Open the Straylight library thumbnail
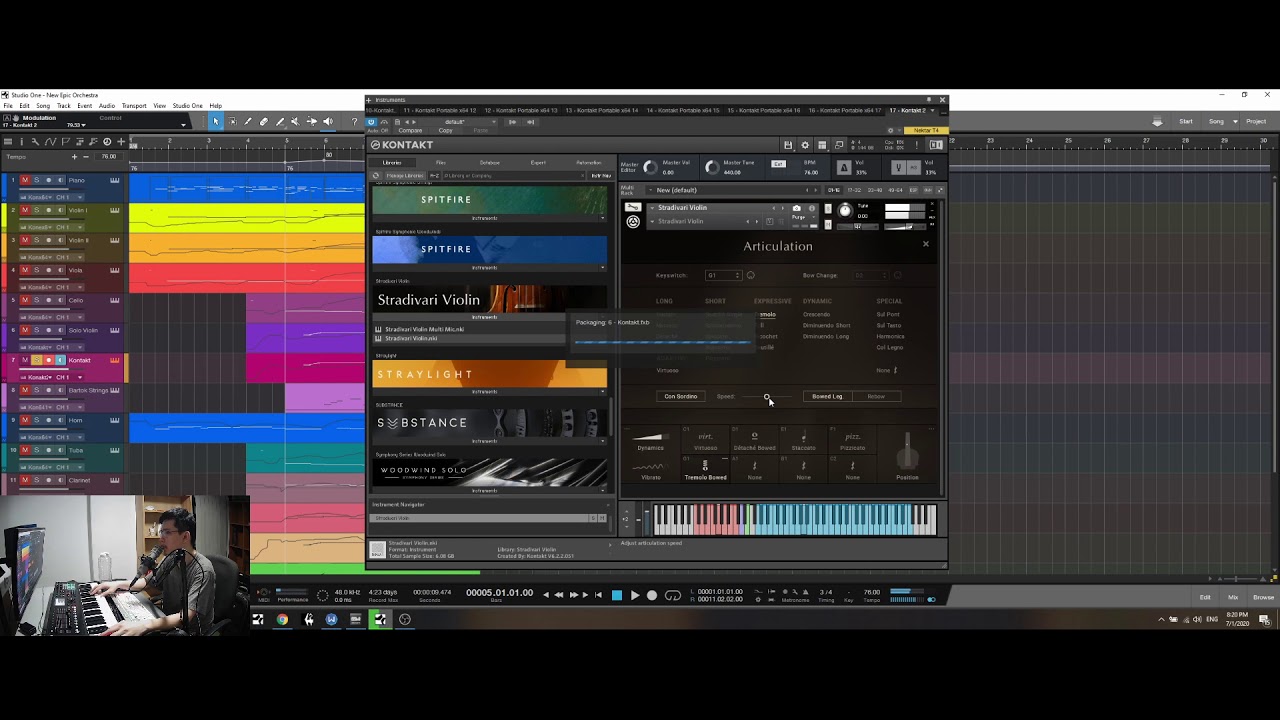Image resolution: width=1280 pixels, height=720 pixels. tap(489, 374)
